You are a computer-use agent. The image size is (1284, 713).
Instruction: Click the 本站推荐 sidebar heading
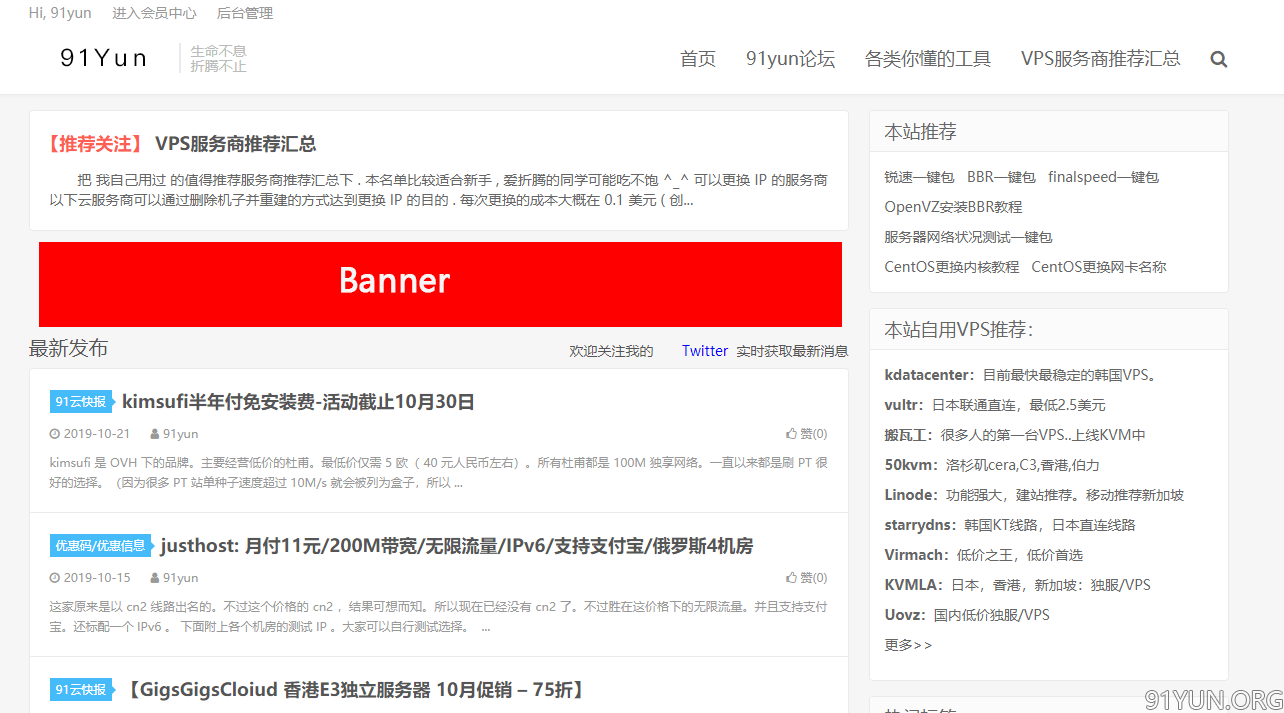click(x=920, y=132)
